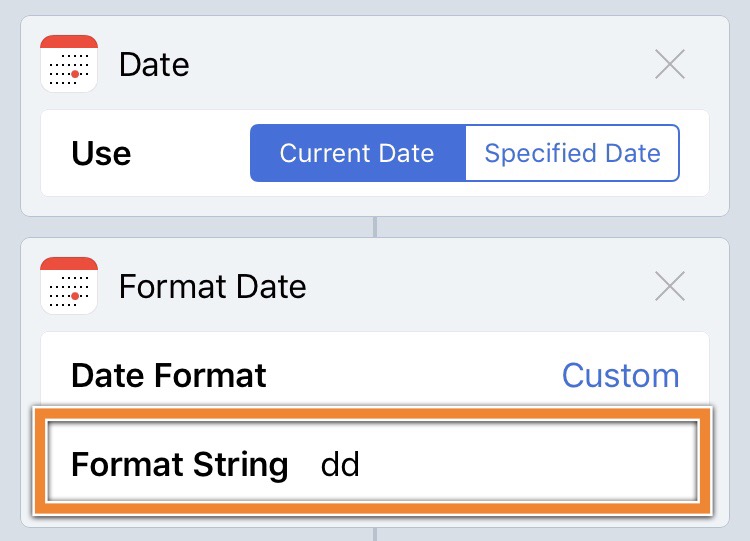Click the Date action calendar icon
The image size is (750, 541).
point(69,65)
